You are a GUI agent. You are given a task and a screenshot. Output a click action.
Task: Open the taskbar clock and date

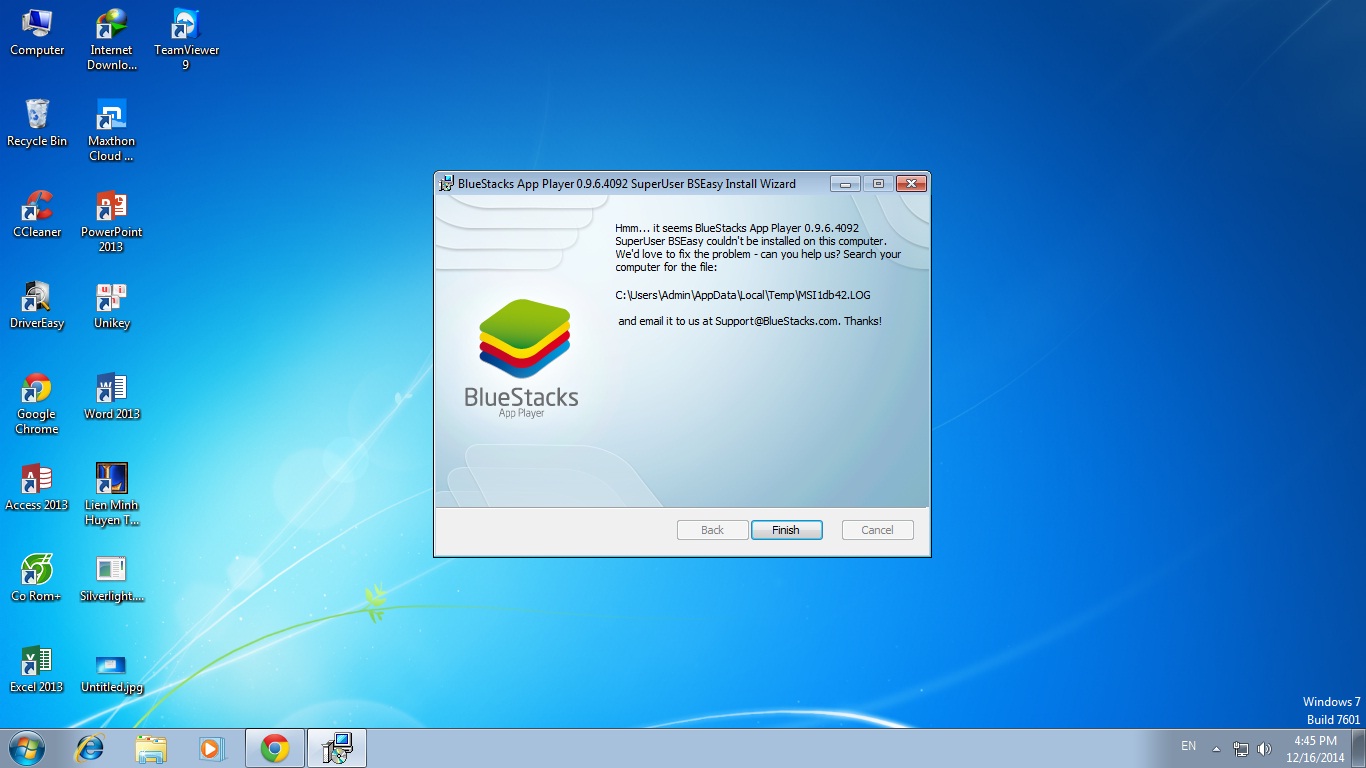click(1315, 749)
